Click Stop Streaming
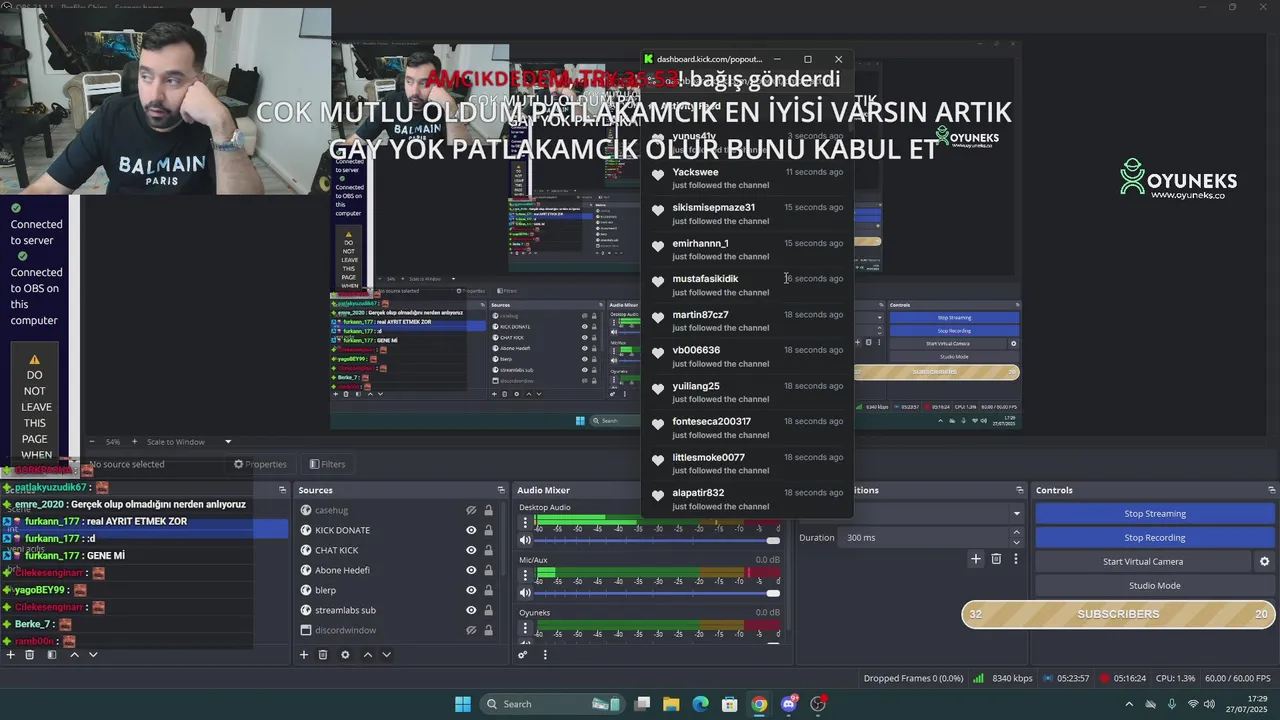 [1154, 514]
